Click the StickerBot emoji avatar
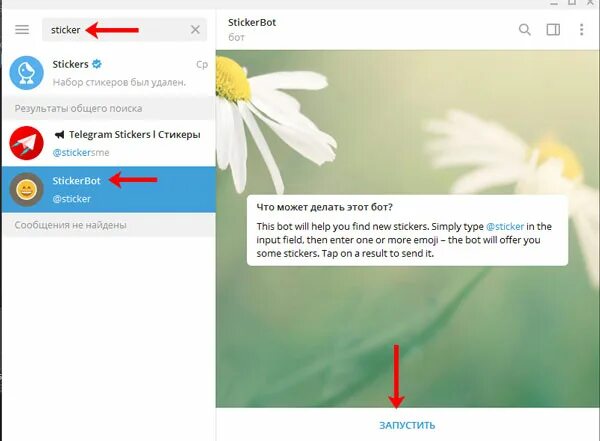The image size is (600, 441). tap(26, 189)
